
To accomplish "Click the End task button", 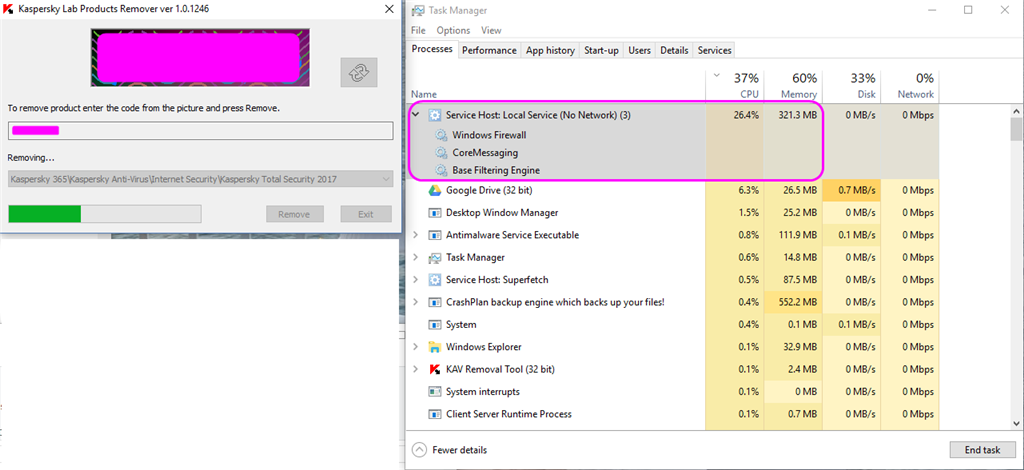I will (x=982, y=450).
